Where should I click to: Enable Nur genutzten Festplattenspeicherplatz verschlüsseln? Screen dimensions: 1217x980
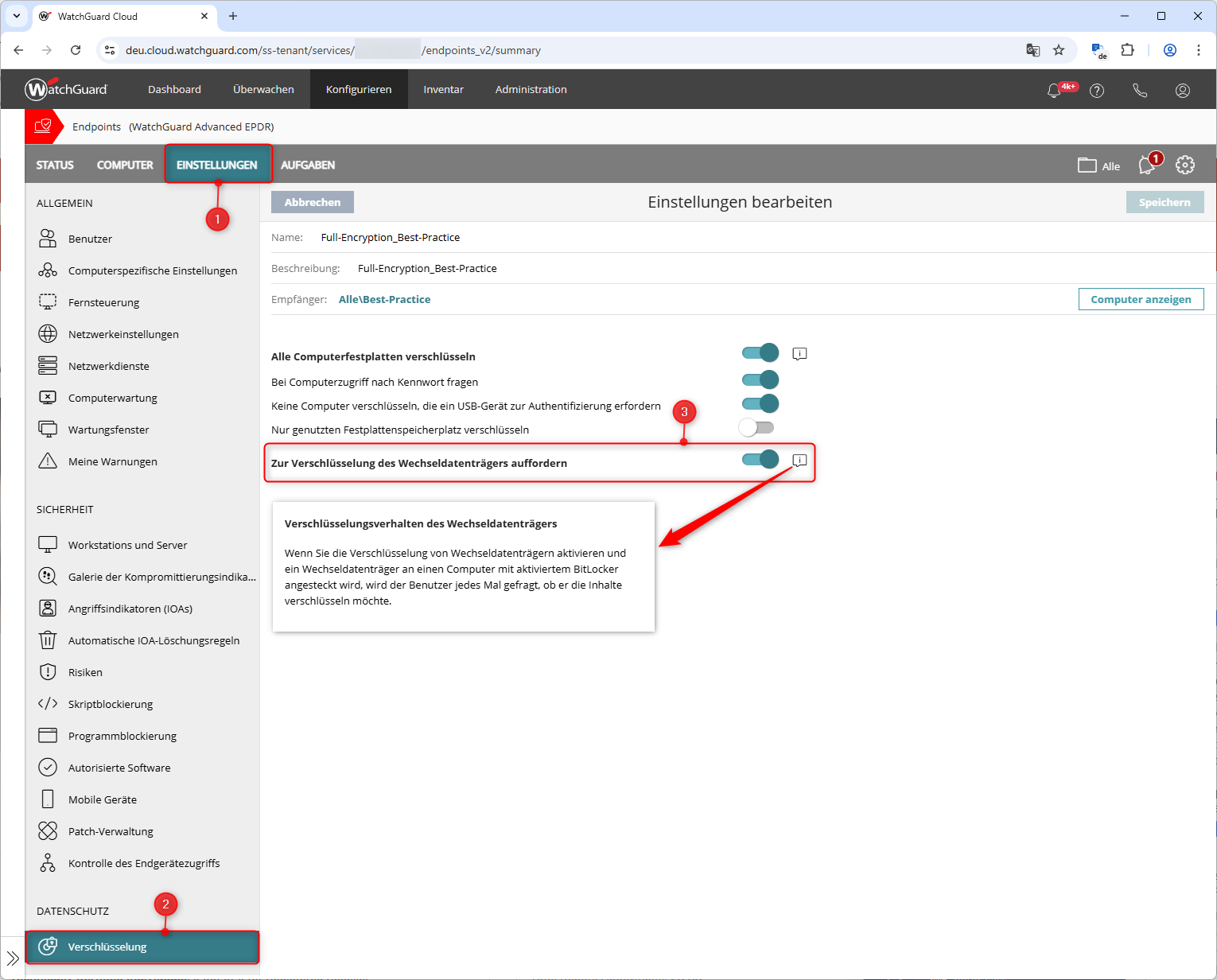click(x=756, y=428)
